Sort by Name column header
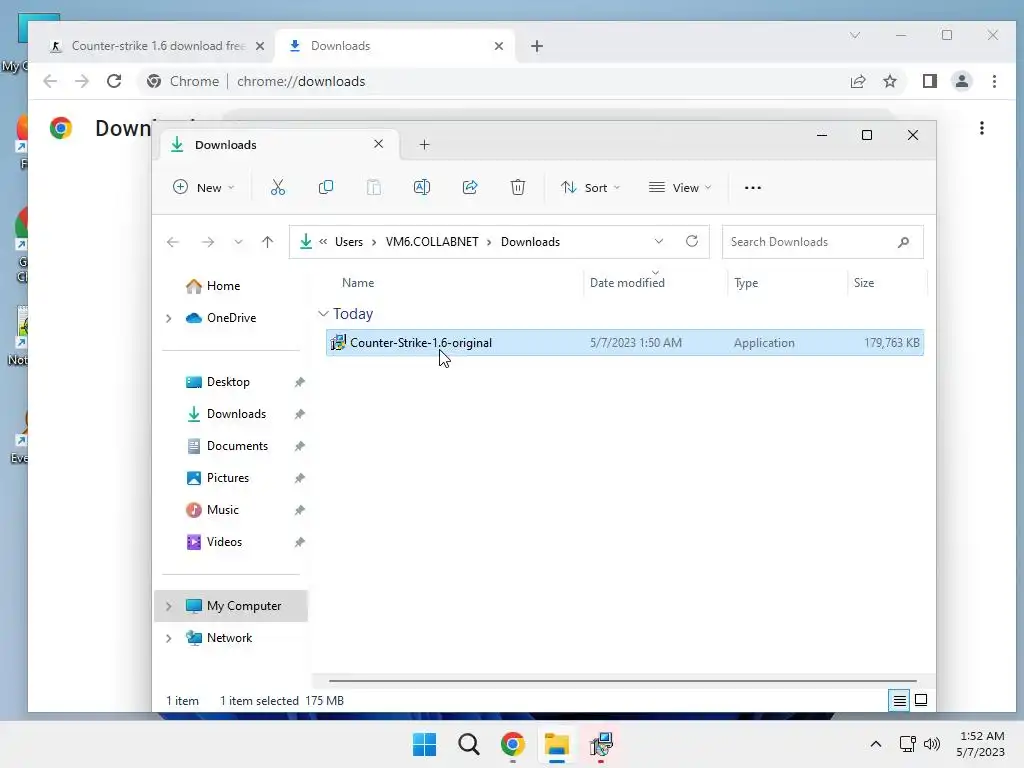The image size is (1024, 768). click(358, 283)
